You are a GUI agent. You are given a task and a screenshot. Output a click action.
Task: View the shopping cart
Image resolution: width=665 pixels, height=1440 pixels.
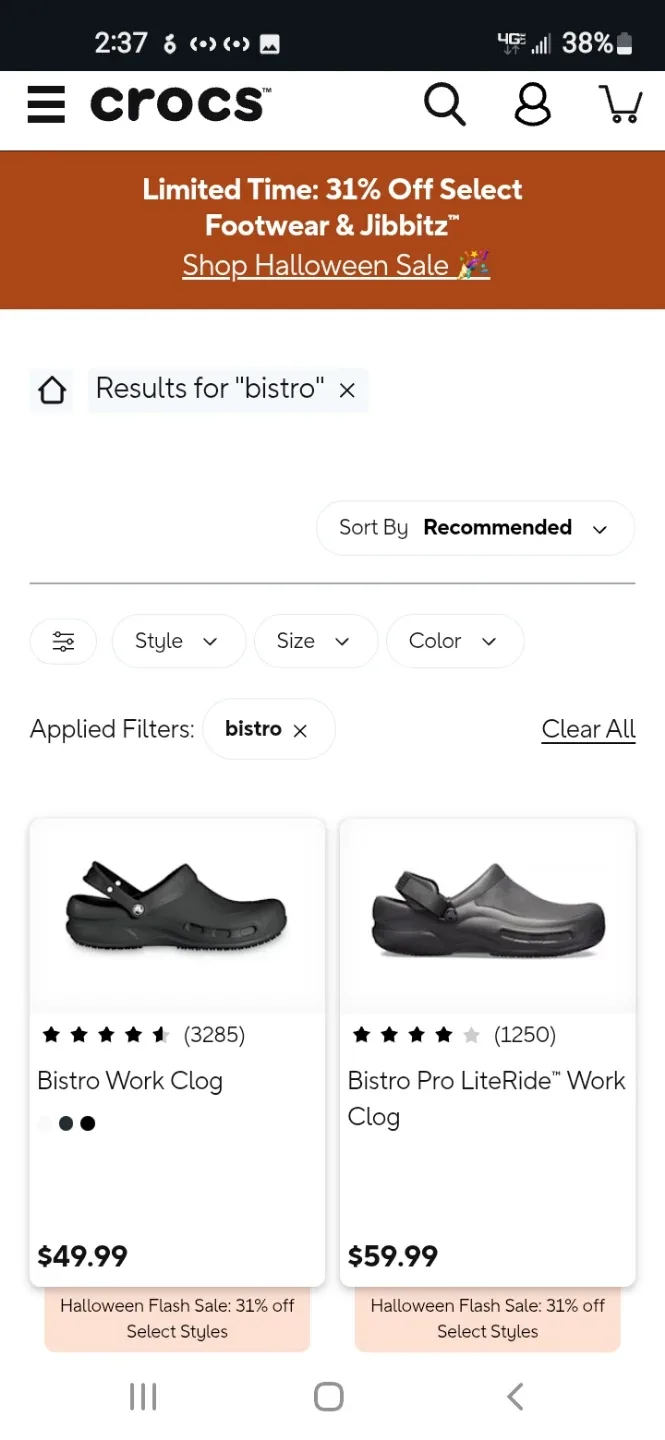(x=620, y=103)
